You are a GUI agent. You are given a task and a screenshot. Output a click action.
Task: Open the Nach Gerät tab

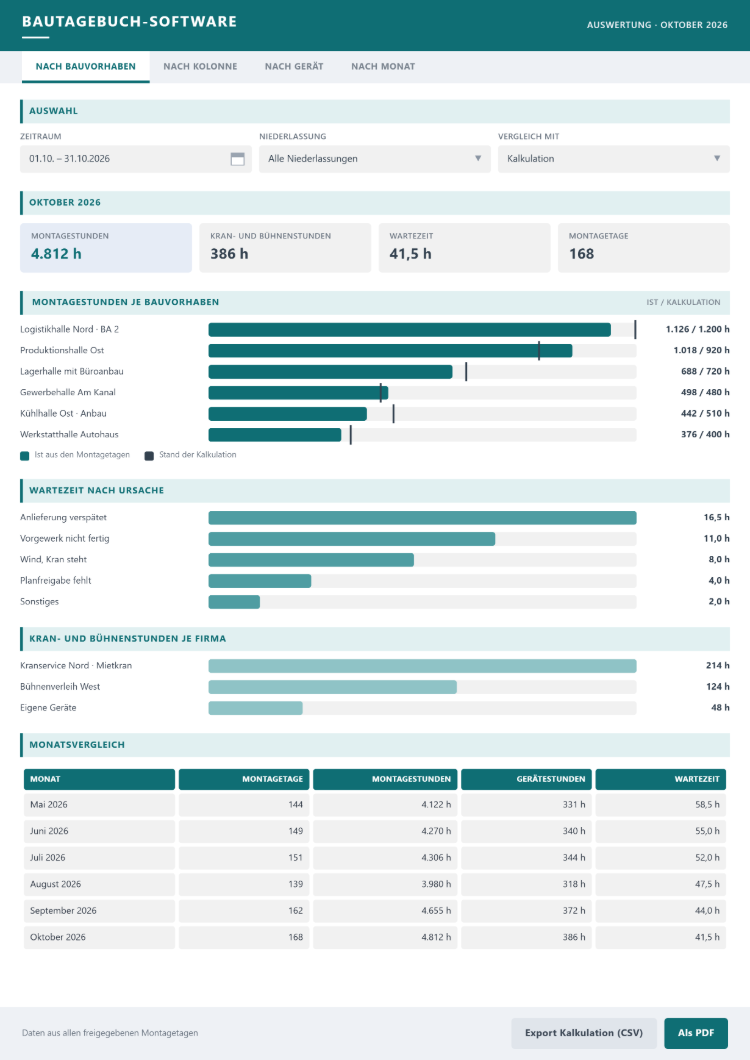tap(294, 66)
